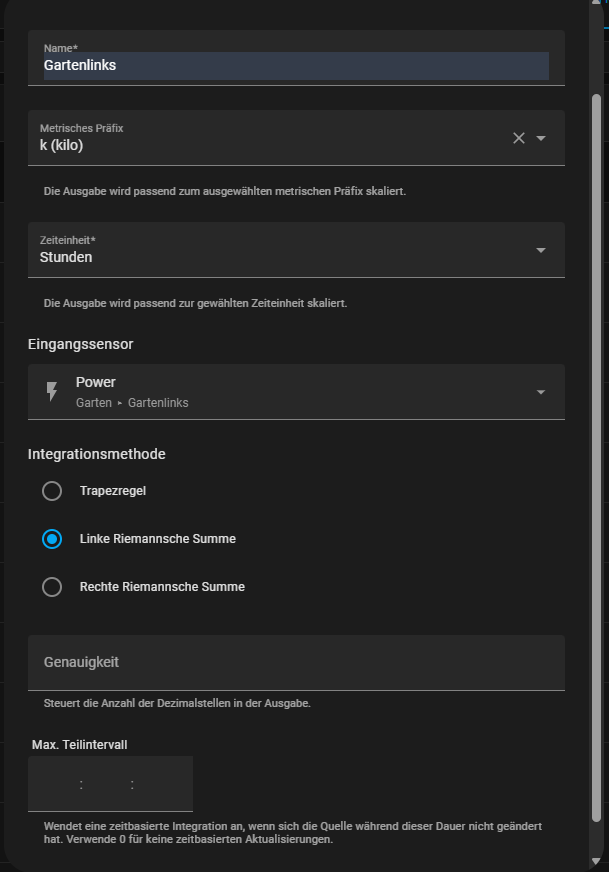
Task: Open the Metrisches Präfix dropdown arrow
Action: (541, 138)
